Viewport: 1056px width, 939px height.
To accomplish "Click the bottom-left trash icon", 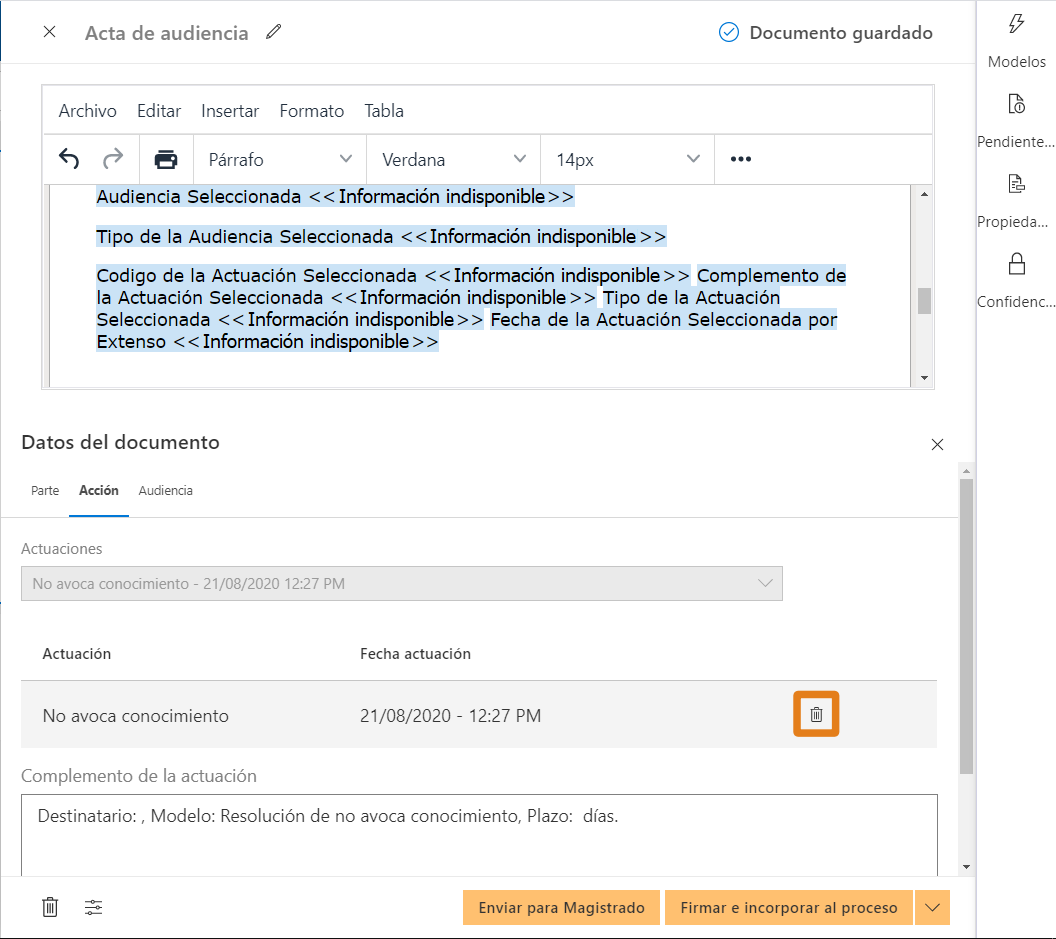I will point(50,907).
